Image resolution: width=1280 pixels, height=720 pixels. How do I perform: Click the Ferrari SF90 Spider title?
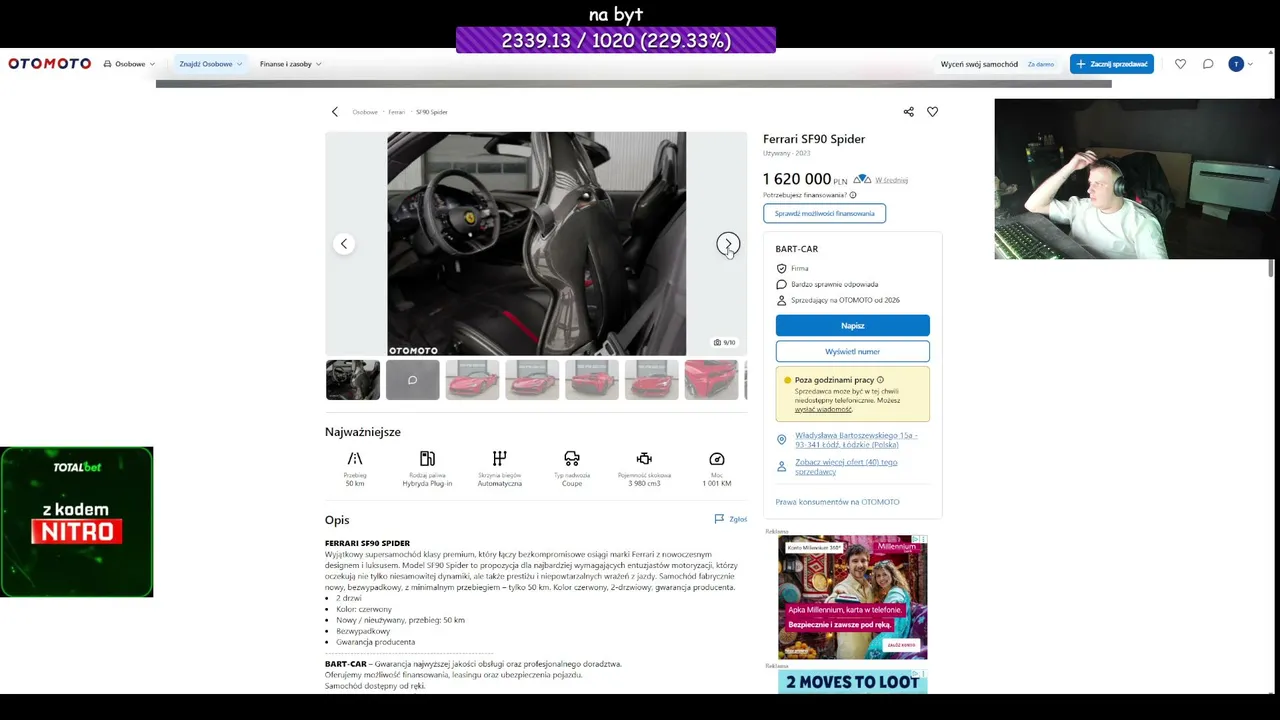[x=814, y=139]
